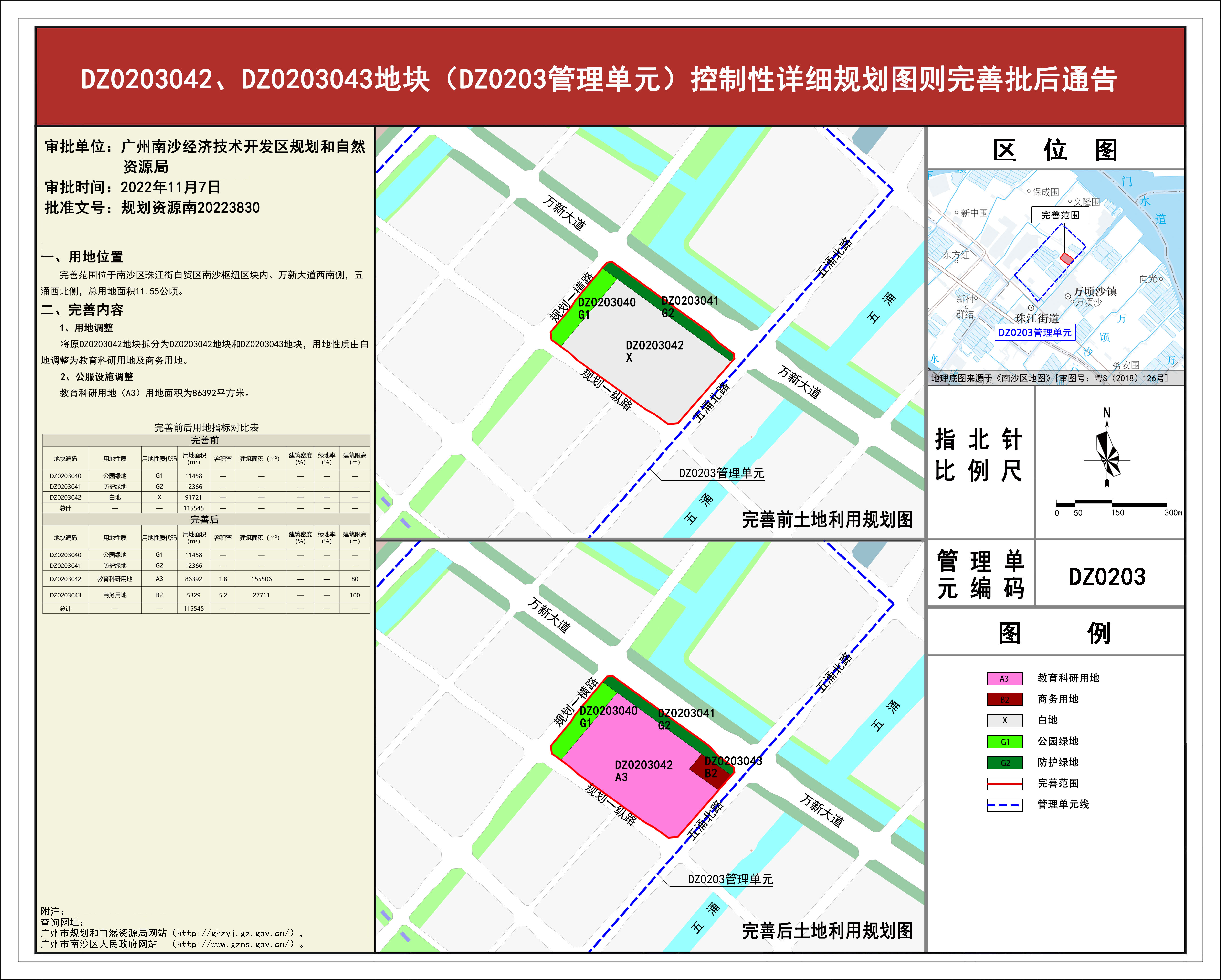Screen dimensions: 1221x980
Task: Click the 防护绿地 legend label
Action: 1058,762
